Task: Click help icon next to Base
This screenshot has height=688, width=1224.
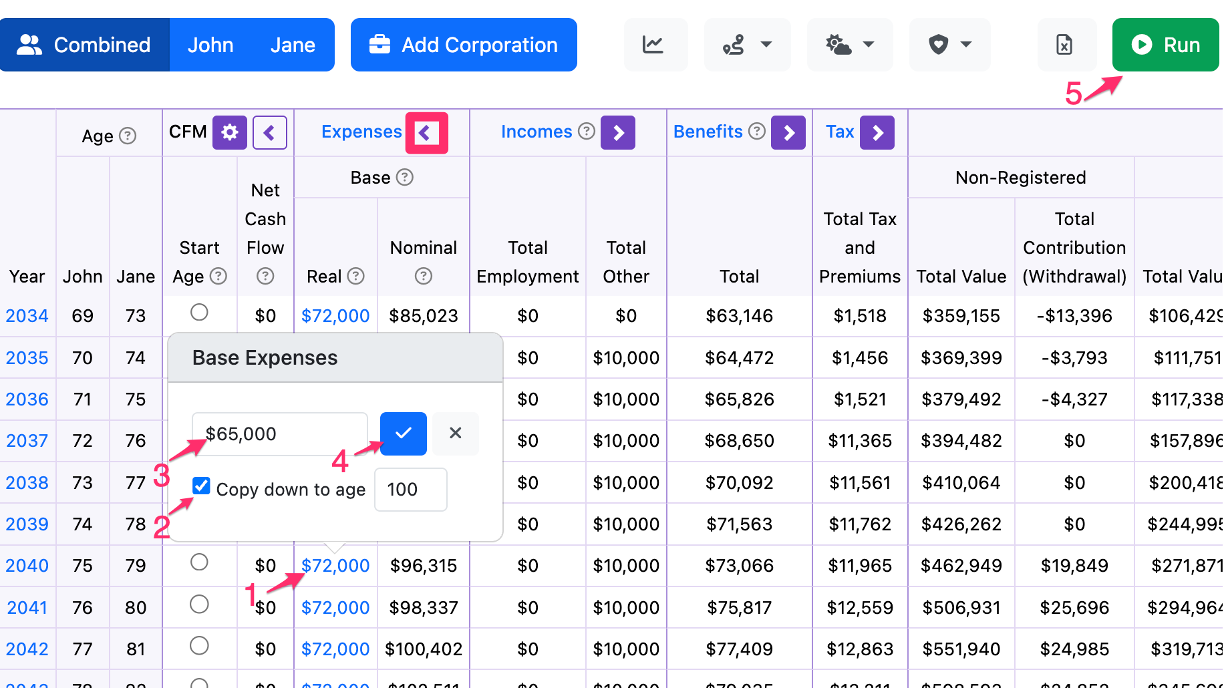Action: pos(404,177)
